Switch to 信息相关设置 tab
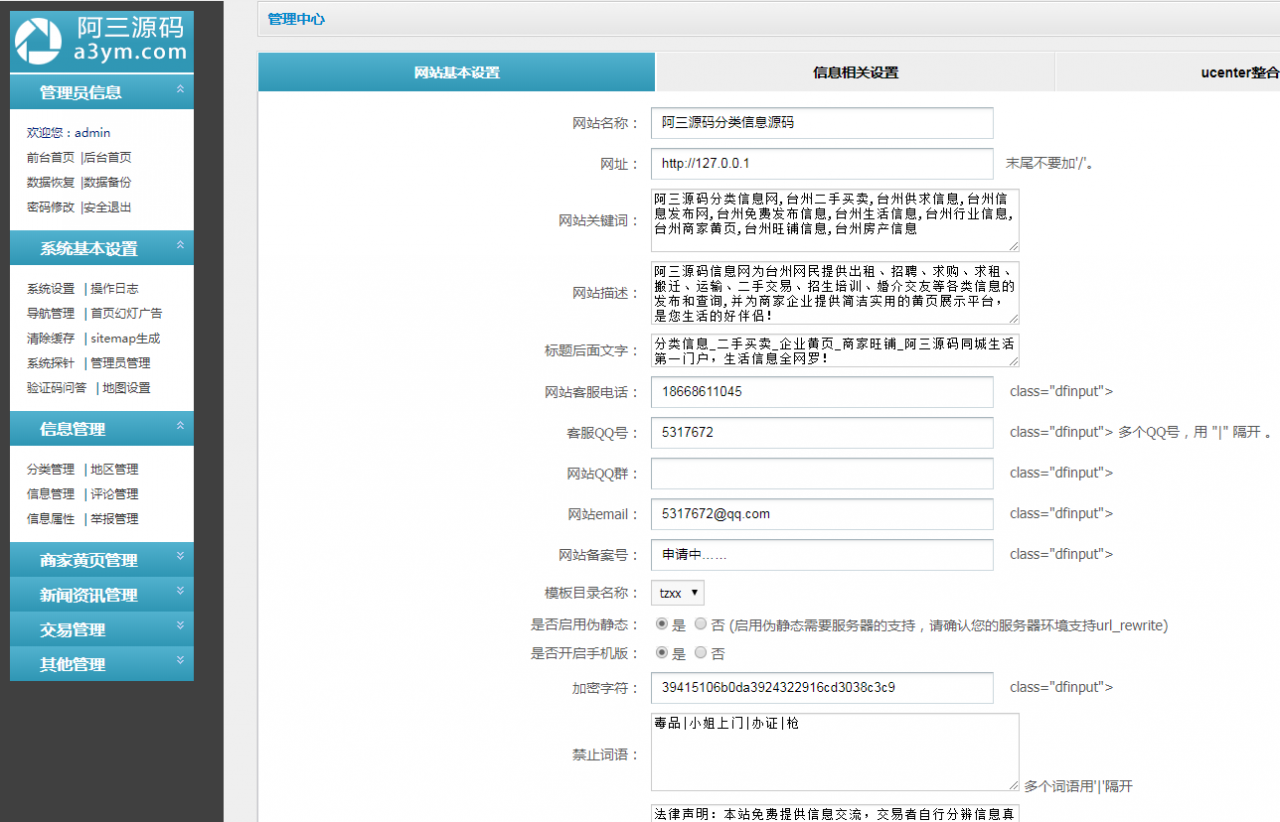 [x=855, y=72]
